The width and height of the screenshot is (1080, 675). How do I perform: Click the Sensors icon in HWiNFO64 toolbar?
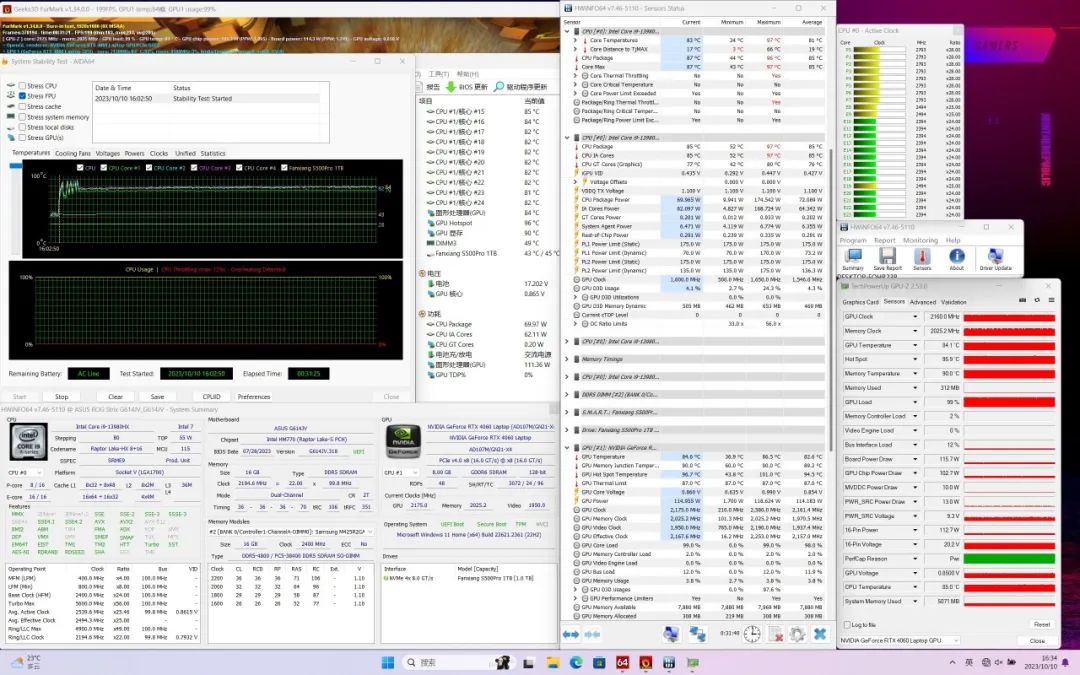(921, 258)
